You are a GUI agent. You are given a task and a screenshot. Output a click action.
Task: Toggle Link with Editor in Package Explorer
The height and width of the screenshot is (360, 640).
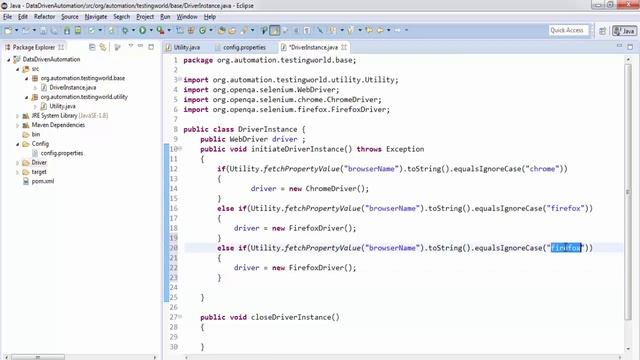pyautogui.click(x=103, y=47)
